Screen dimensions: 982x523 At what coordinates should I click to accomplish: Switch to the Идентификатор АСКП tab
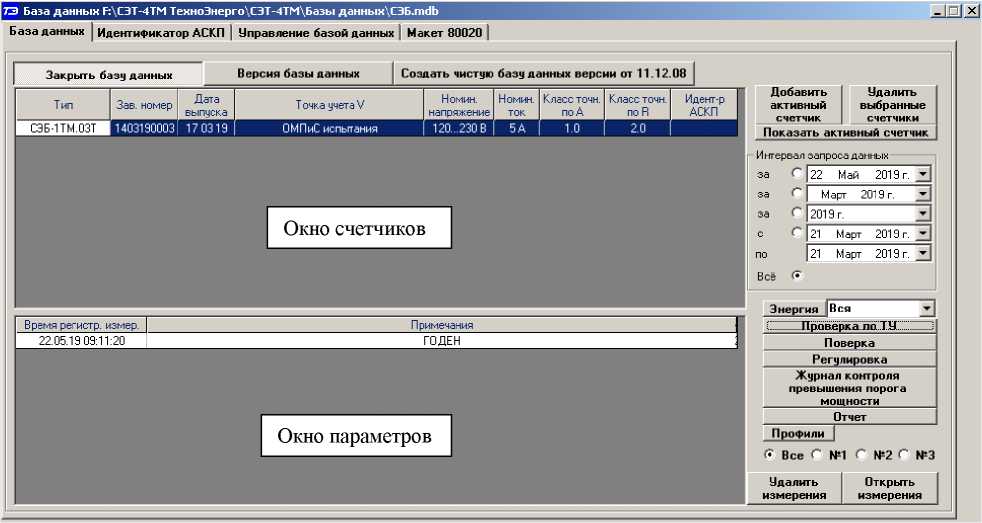click(162, 32)
